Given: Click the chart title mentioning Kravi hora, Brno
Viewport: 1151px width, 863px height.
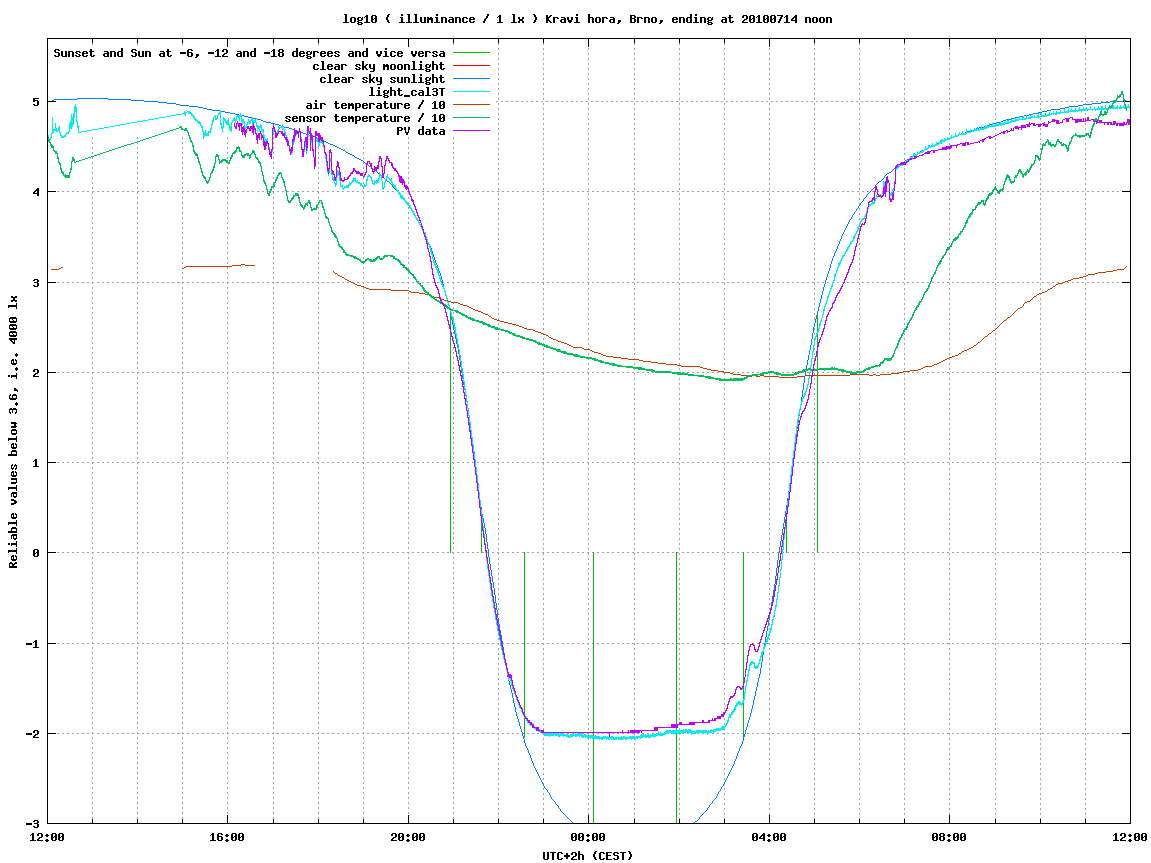Looking at the screenshot, I should pyautogui.click(x=587, y=19).
